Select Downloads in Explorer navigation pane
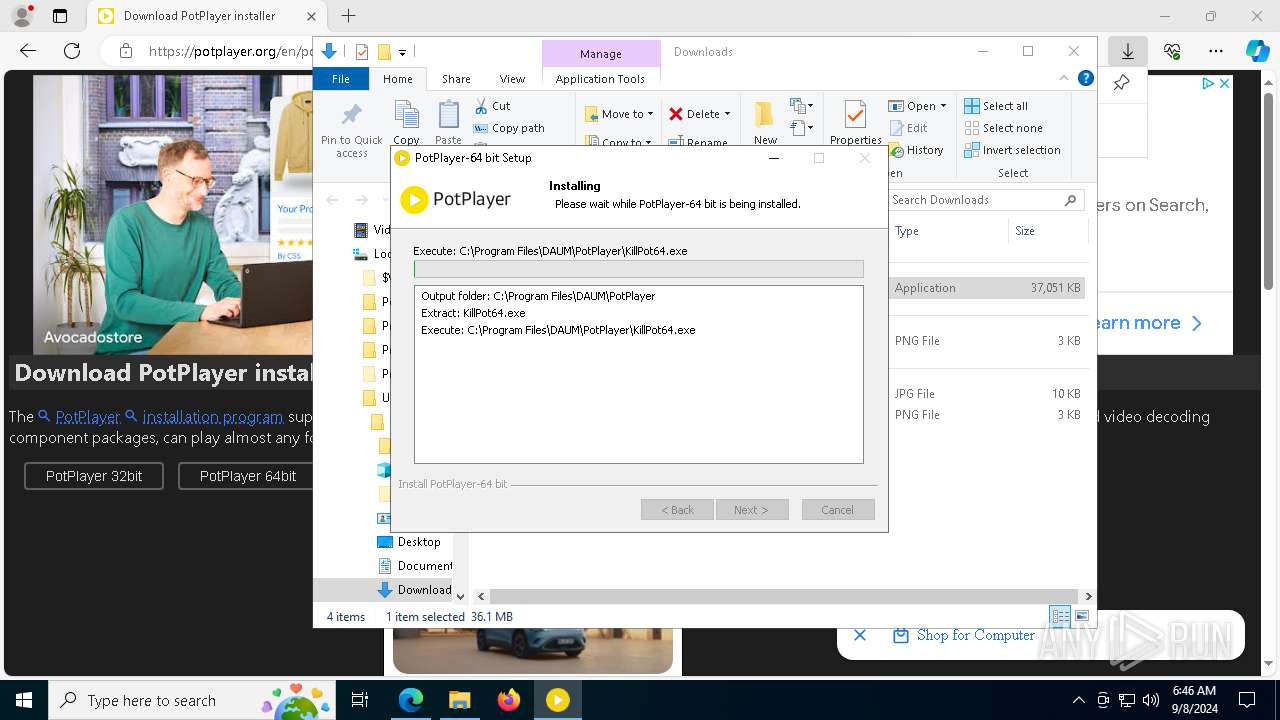The image size is (1280, 720). tap(414, 590)
